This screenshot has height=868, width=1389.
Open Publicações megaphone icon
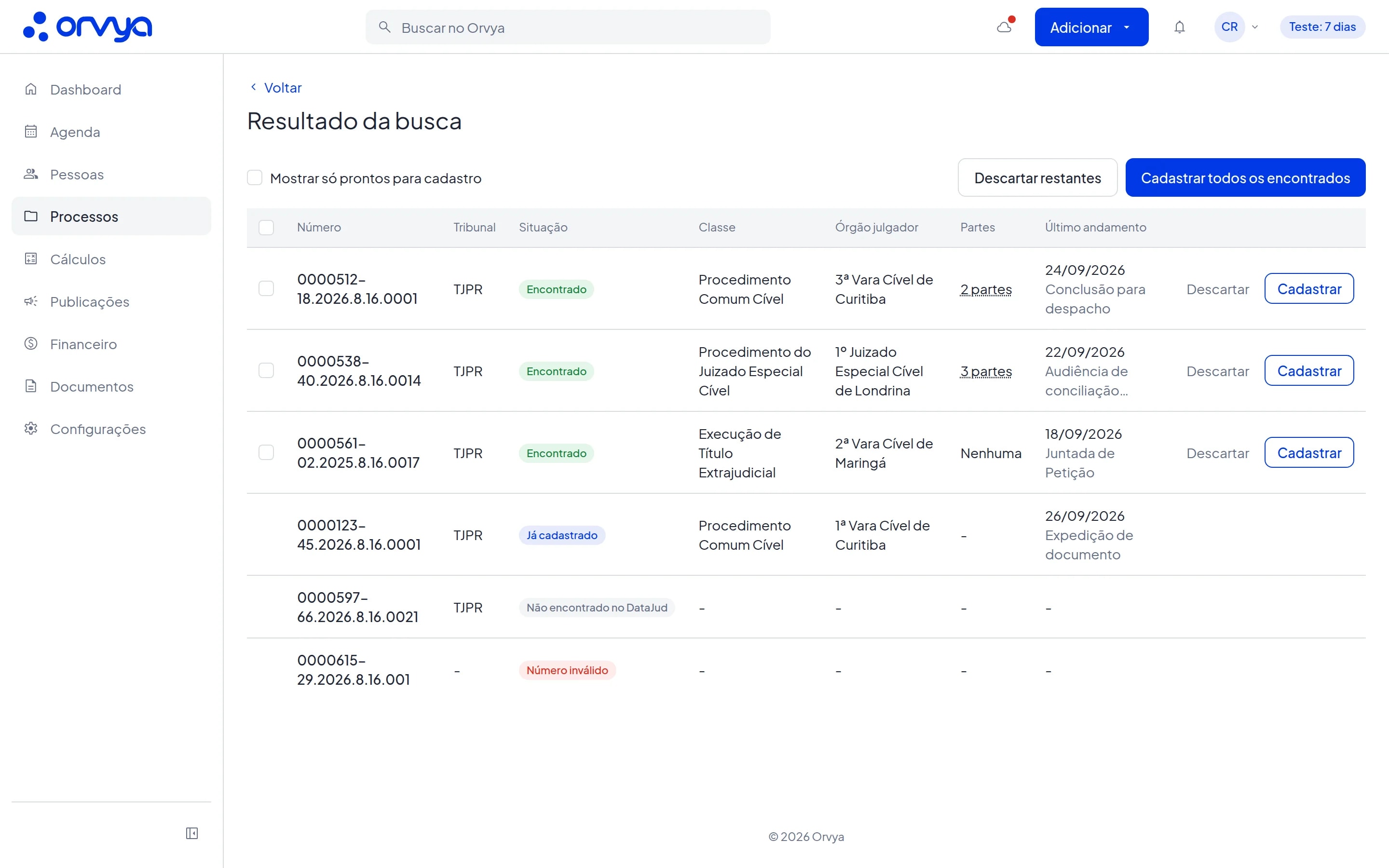pyautogui.click(x=31, y=301)
